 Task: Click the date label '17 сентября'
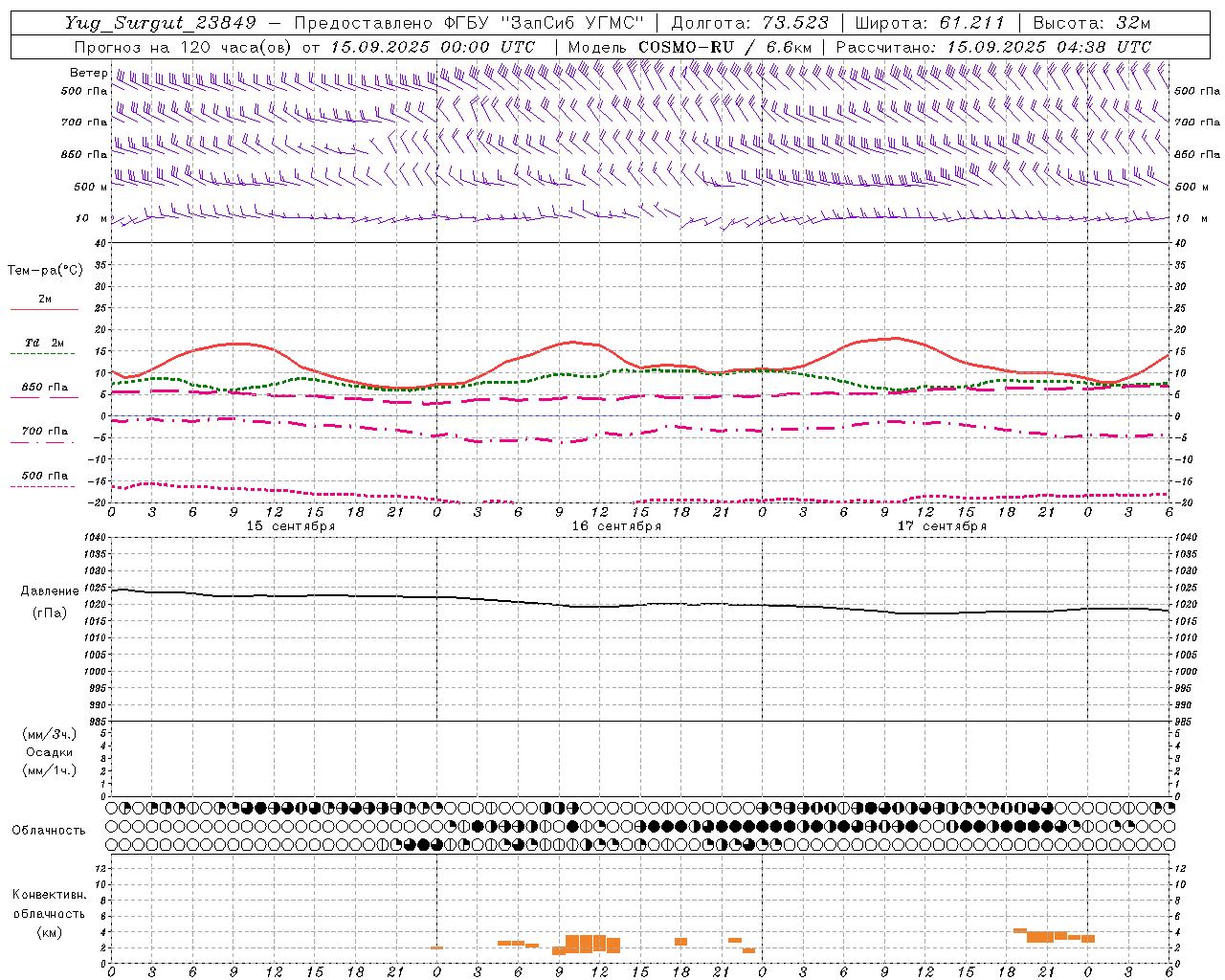click(942, 526)
